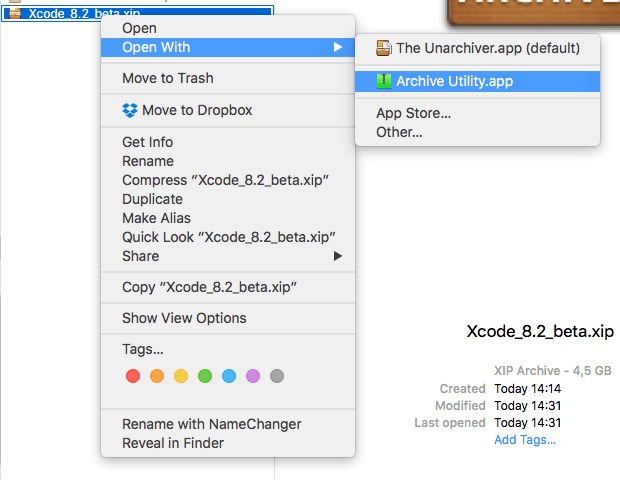Choose Show View Options
The height and width of the screenshot is (480, 620).
[x=228, y=318]
